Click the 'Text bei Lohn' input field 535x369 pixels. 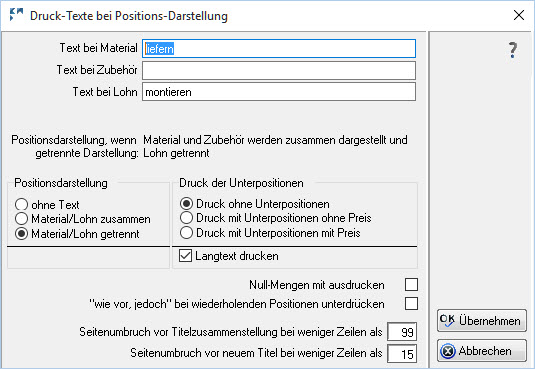pos(279,92)
